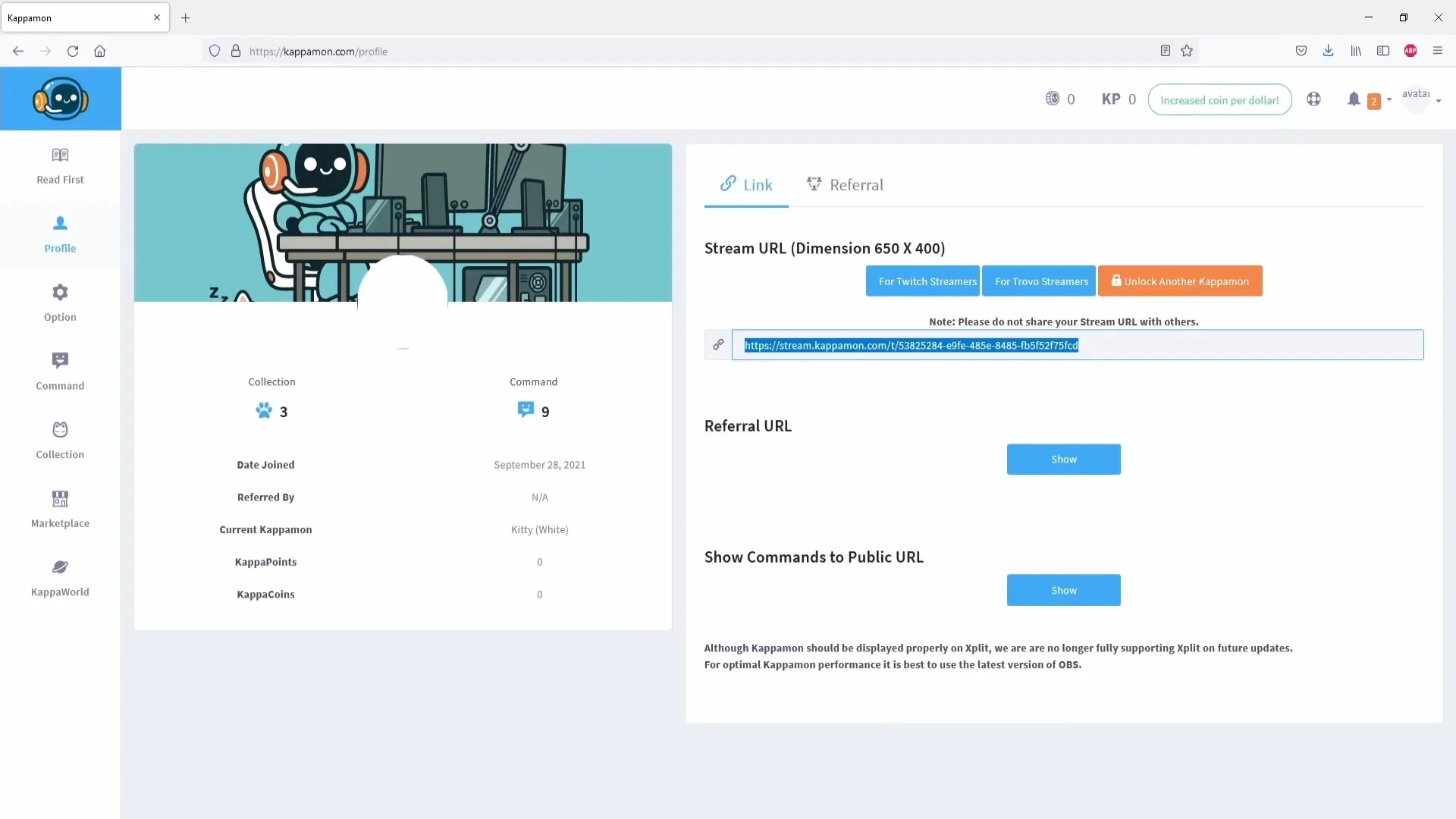Click For Trovo Streamers button

point(1039,281)
